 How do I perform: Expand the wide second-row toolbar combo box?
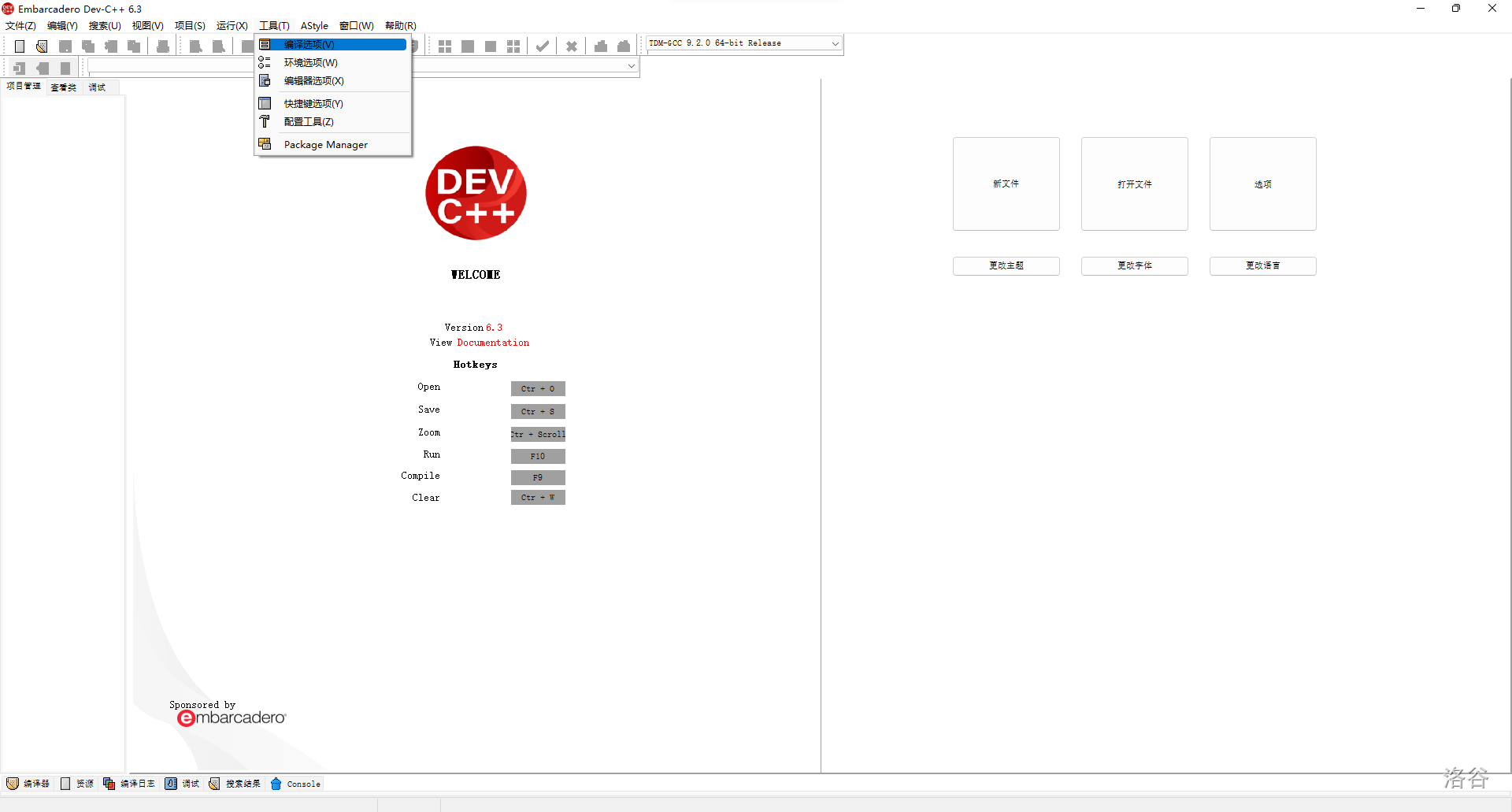pyautogui.click(x=632, y=66)
